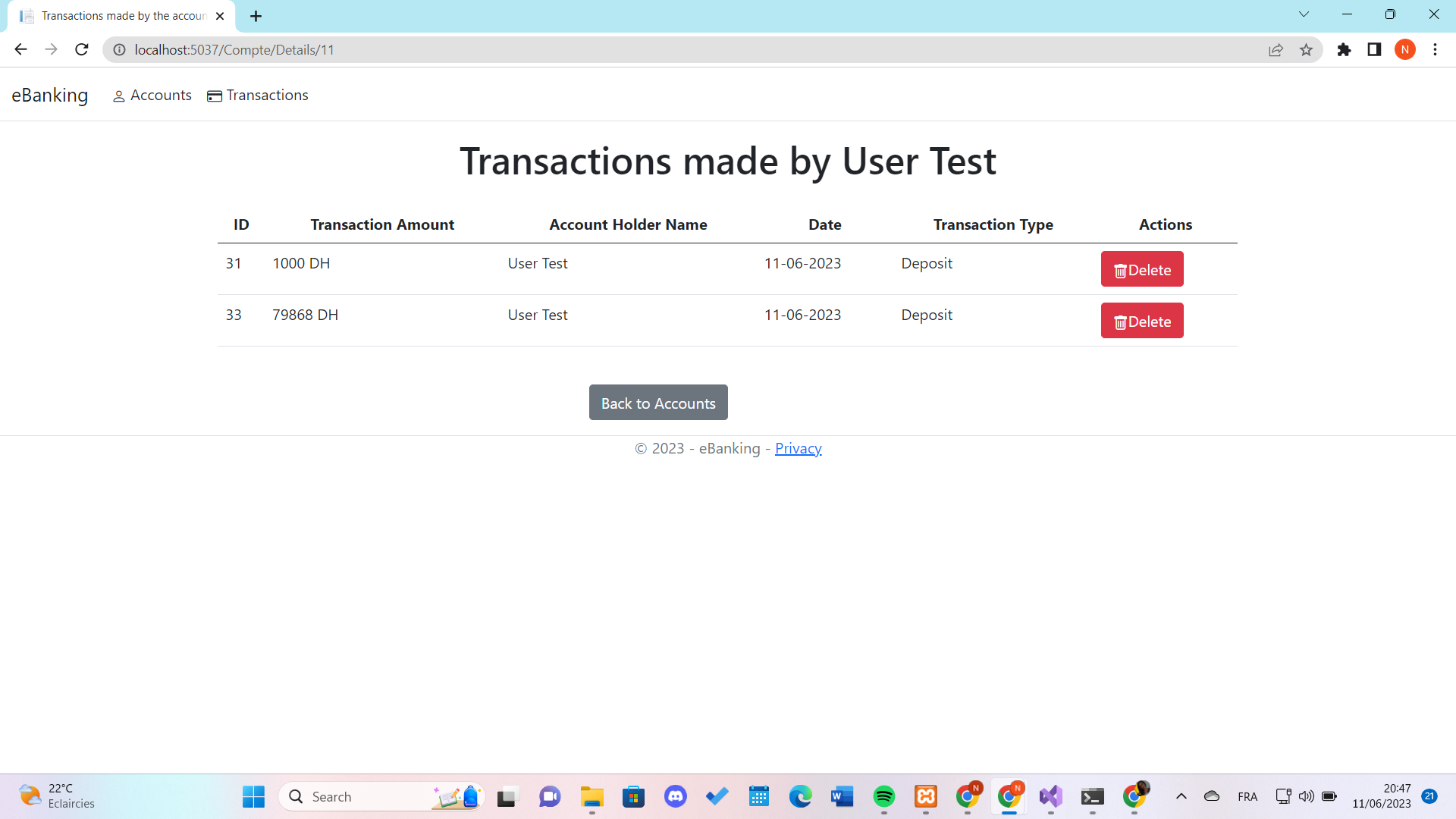Bookmark this page with star icon
Viewport: 1456px width, 819px height.
(1306, 50)
